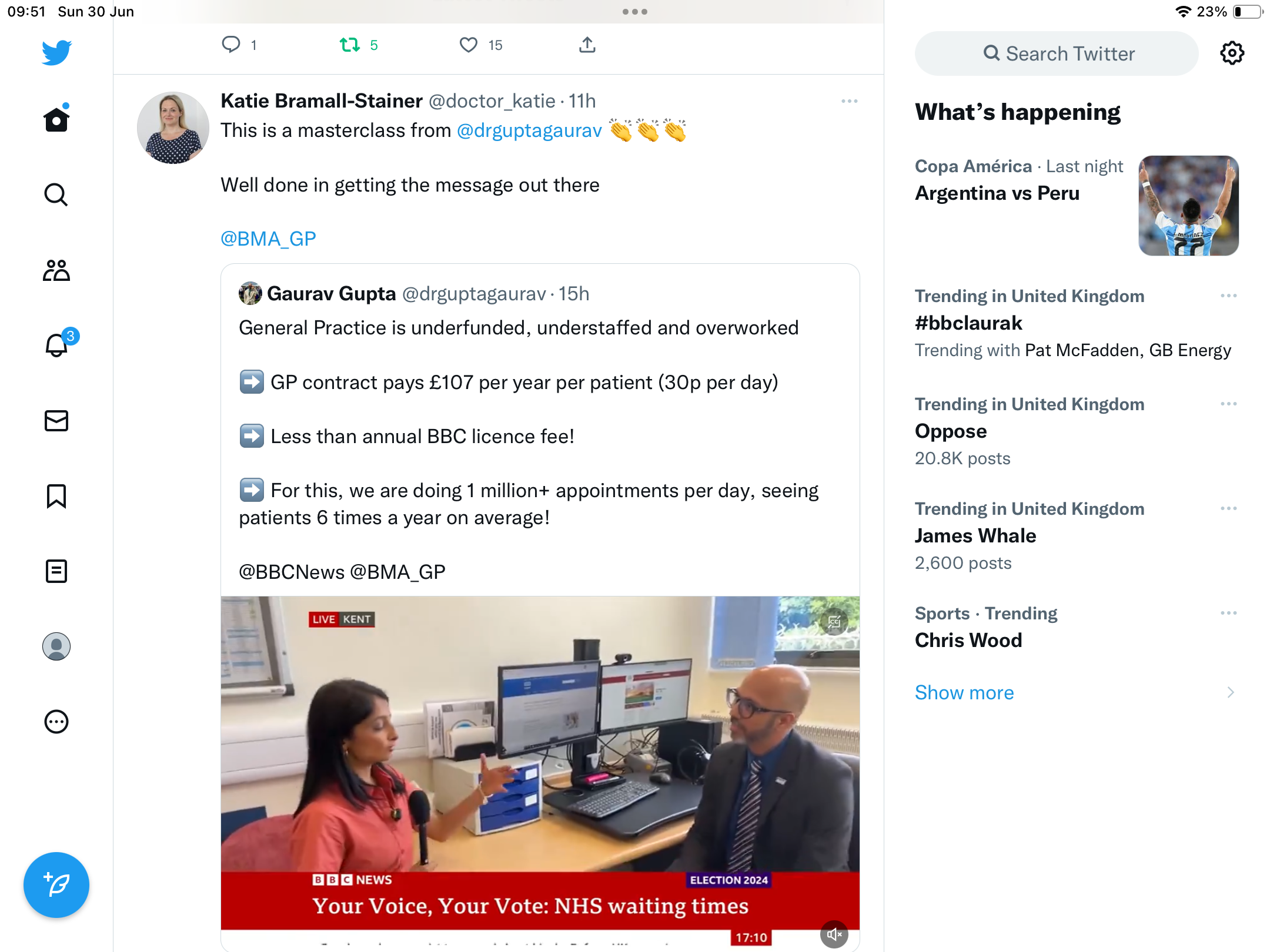This screenshot has width=1270, height=952.
Task: Open options for Oppose trend
Action: click(1228, 404)
